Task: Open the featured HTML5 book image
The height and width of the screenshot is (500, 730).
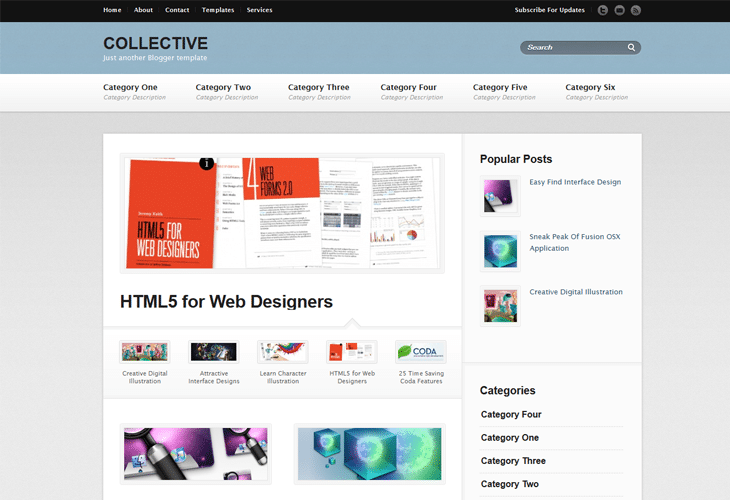Action: pyautogui.click(x=282, y=213)
